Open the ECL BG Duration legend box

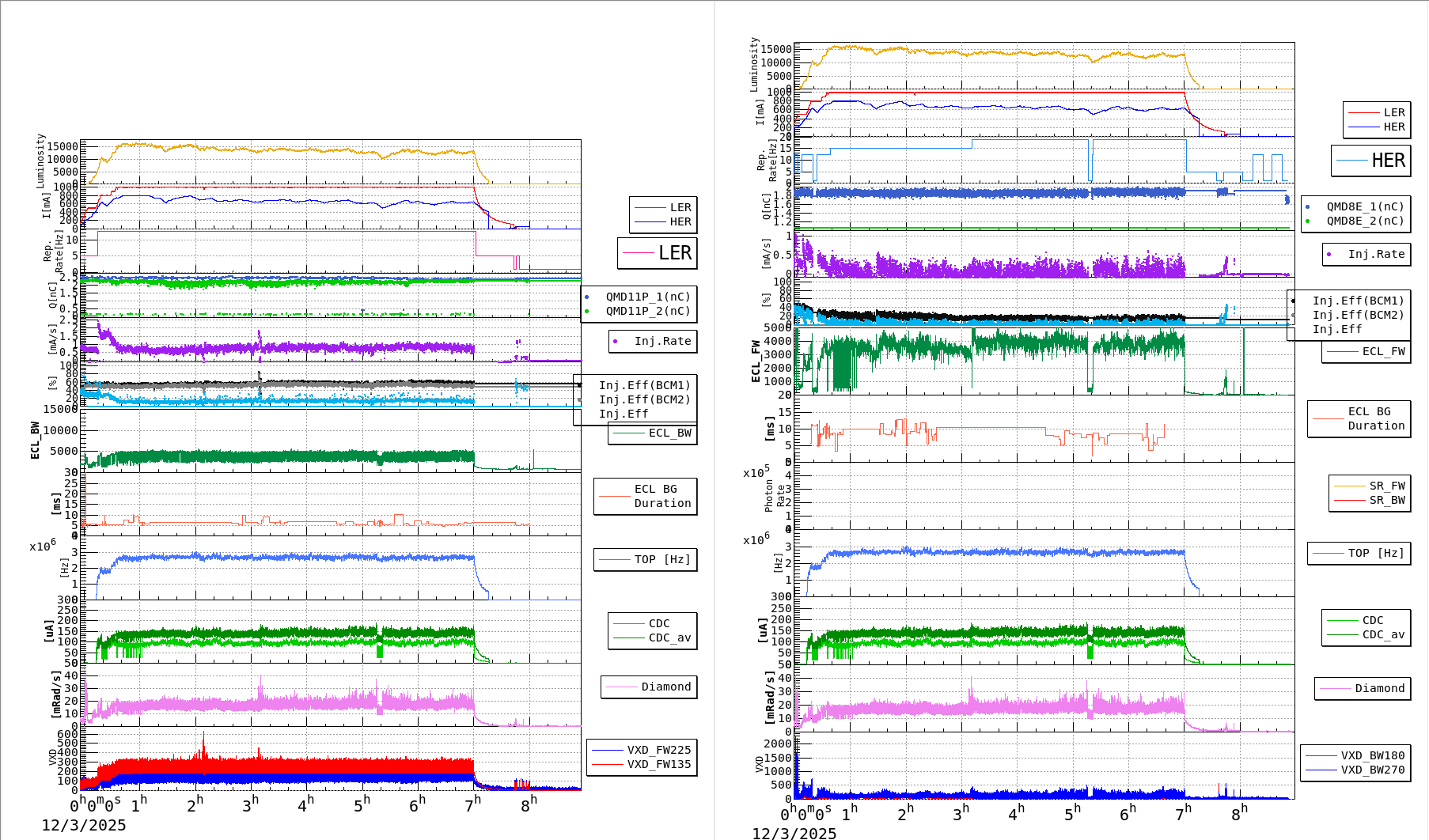pos(645,496)
